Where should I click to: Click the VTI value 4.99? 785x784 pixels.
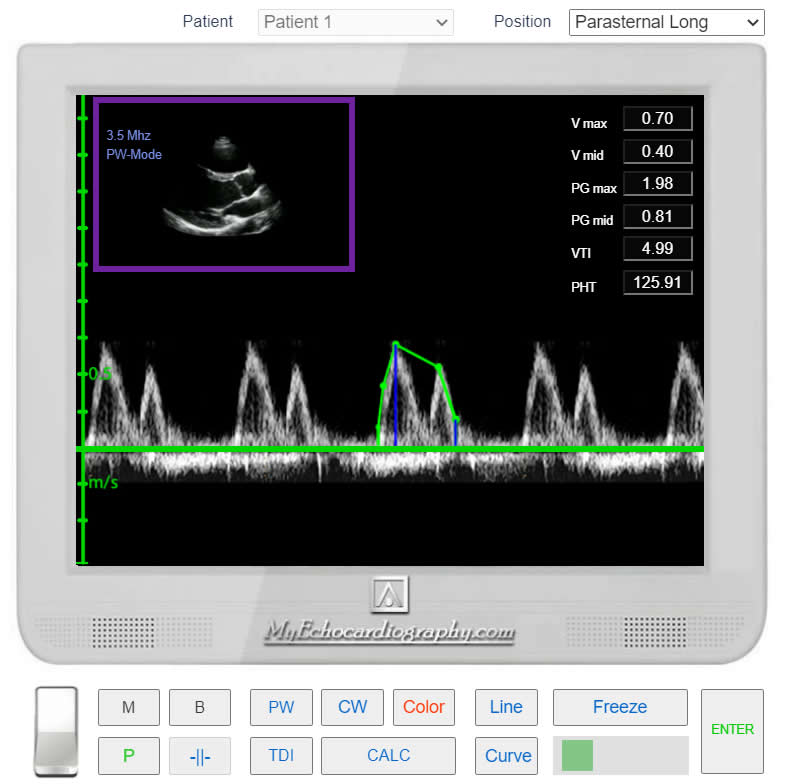click(658, 248)
